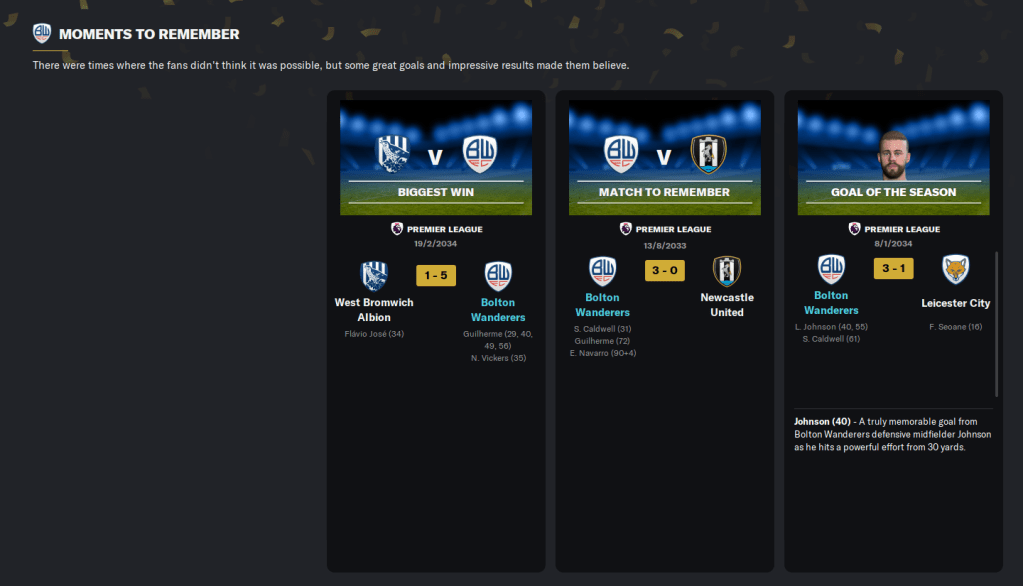1023x586 pixels.
Task: Open the 1 - 5 score result
Action: click(x=436, y=275)
